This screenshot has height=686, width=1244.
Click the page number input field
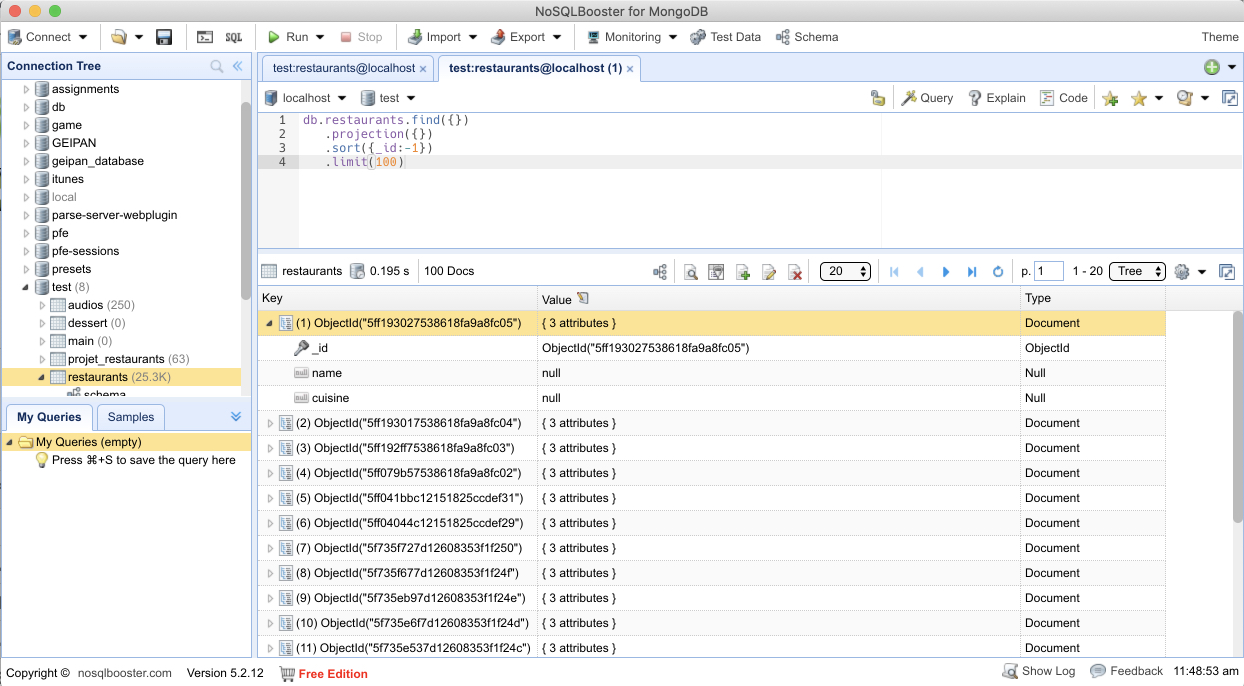[x=1048, y=271]
